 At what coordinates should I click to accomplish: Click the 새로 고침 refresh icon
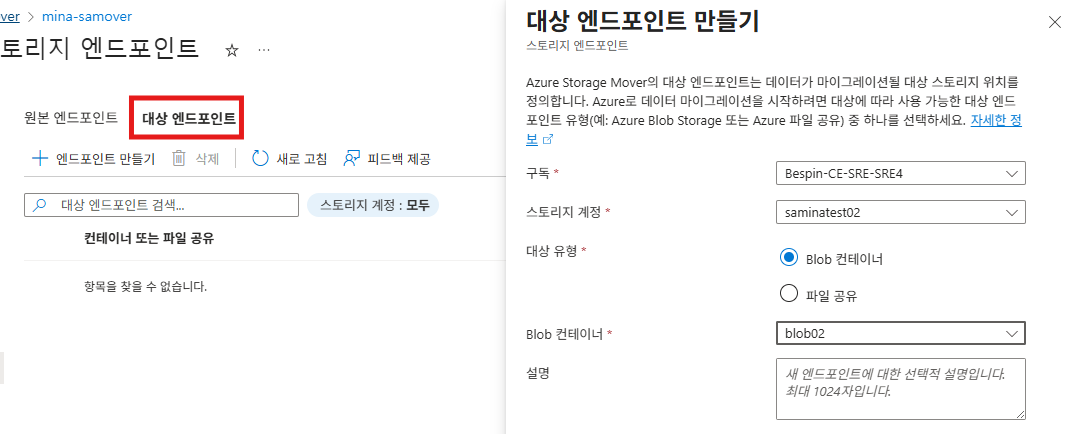[x=260, y=159]
